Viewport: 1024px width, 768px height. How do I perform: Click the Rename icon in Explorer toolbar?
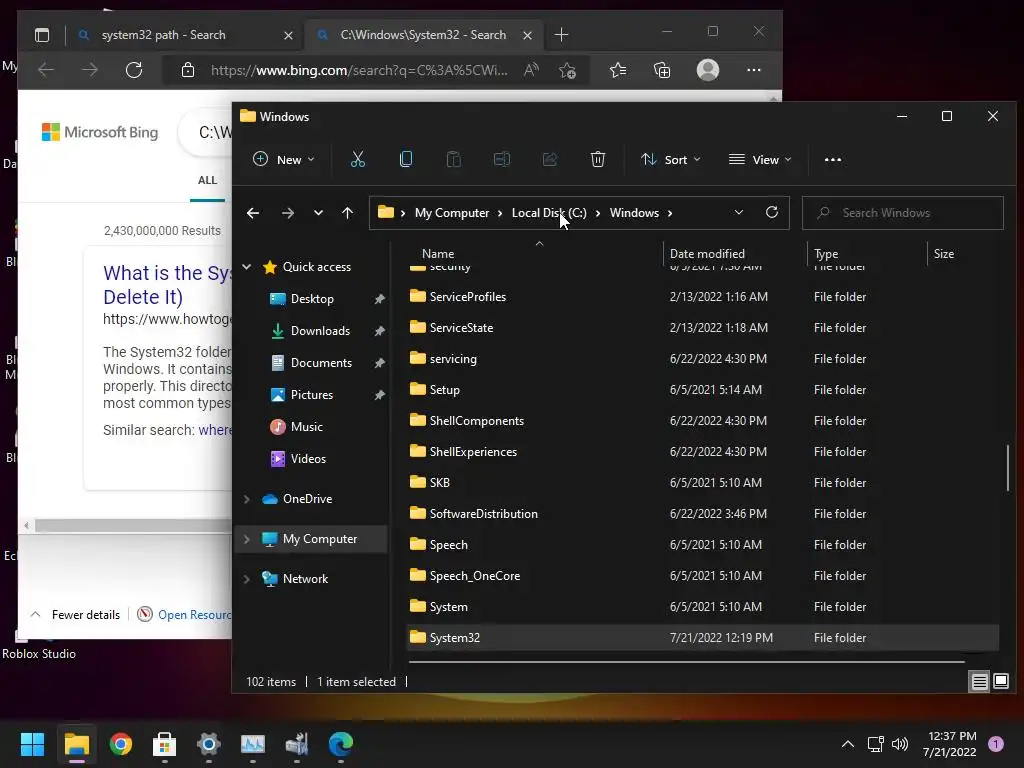tap(502, 159)
